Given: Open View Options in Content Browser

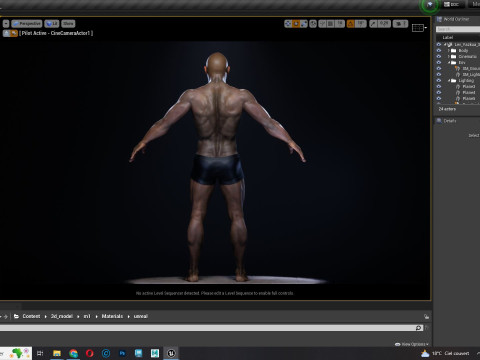Looking at the screenshot, I should [412, 344].
